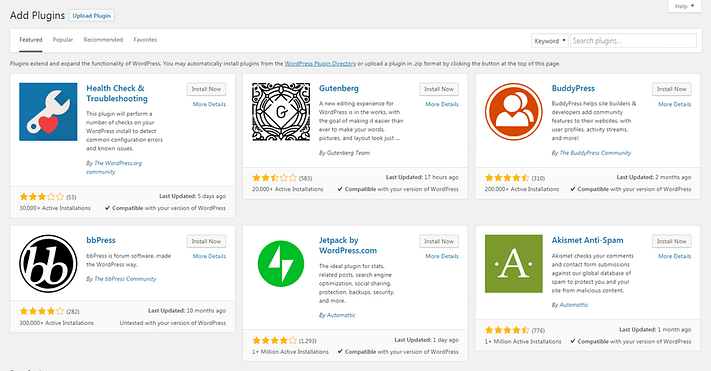Open the Gutenberg plugin title link
Screen dimensions: 711x371
pos(339,88)
